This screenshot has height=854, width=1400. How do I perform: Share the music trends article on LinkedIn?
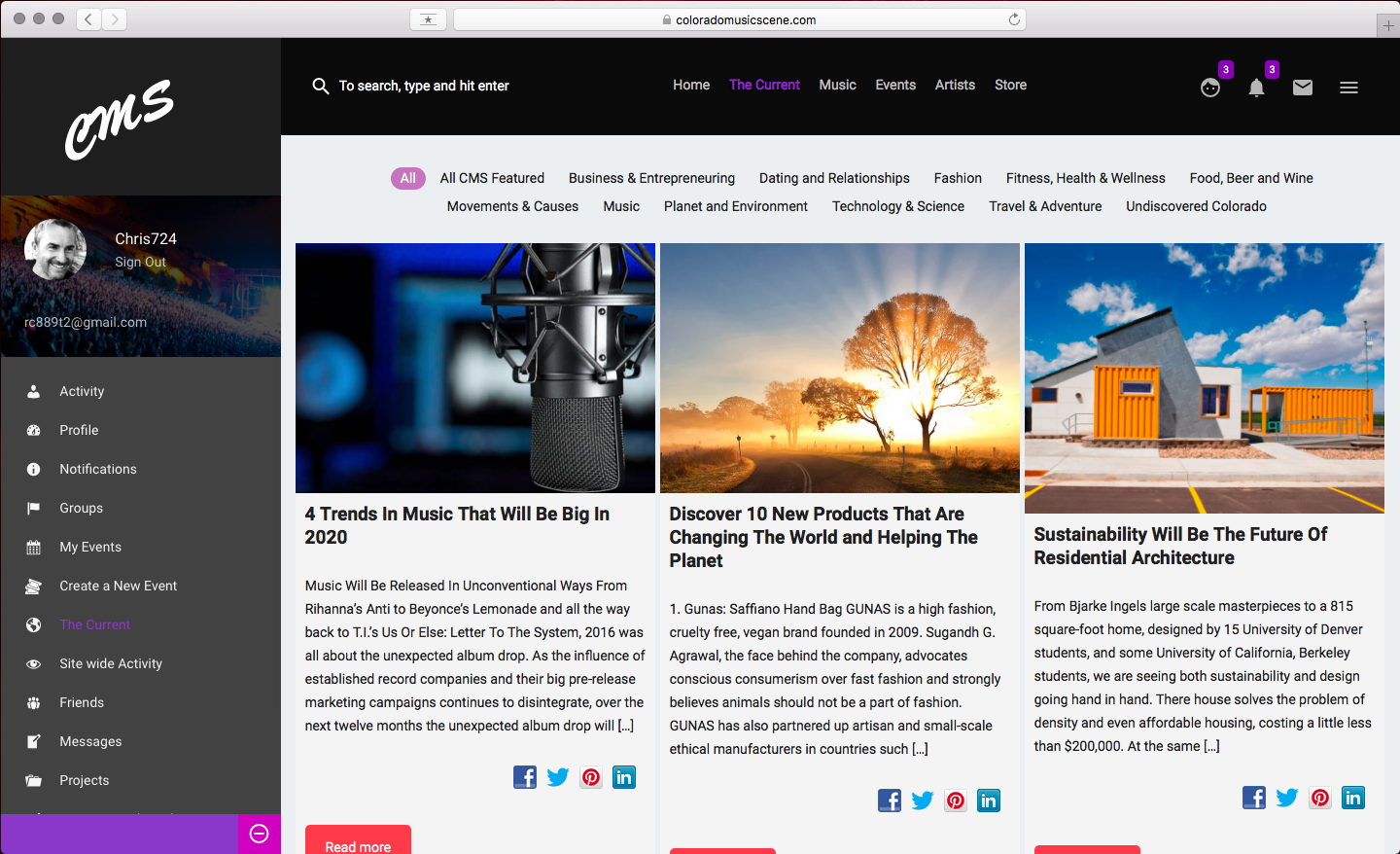click(x=624, y=777)
